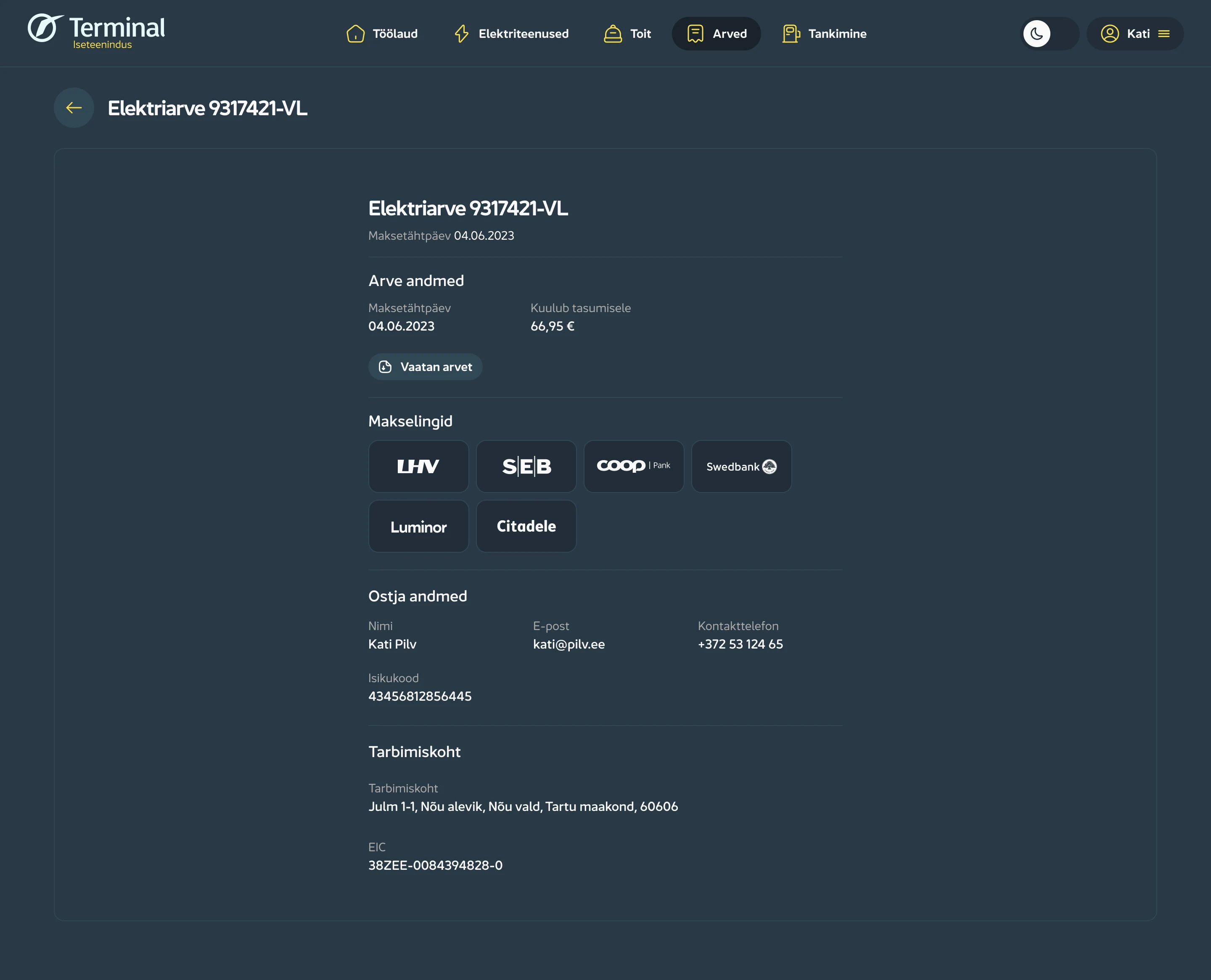
Task: Pay with Luminor bank link
Action: 418,526
